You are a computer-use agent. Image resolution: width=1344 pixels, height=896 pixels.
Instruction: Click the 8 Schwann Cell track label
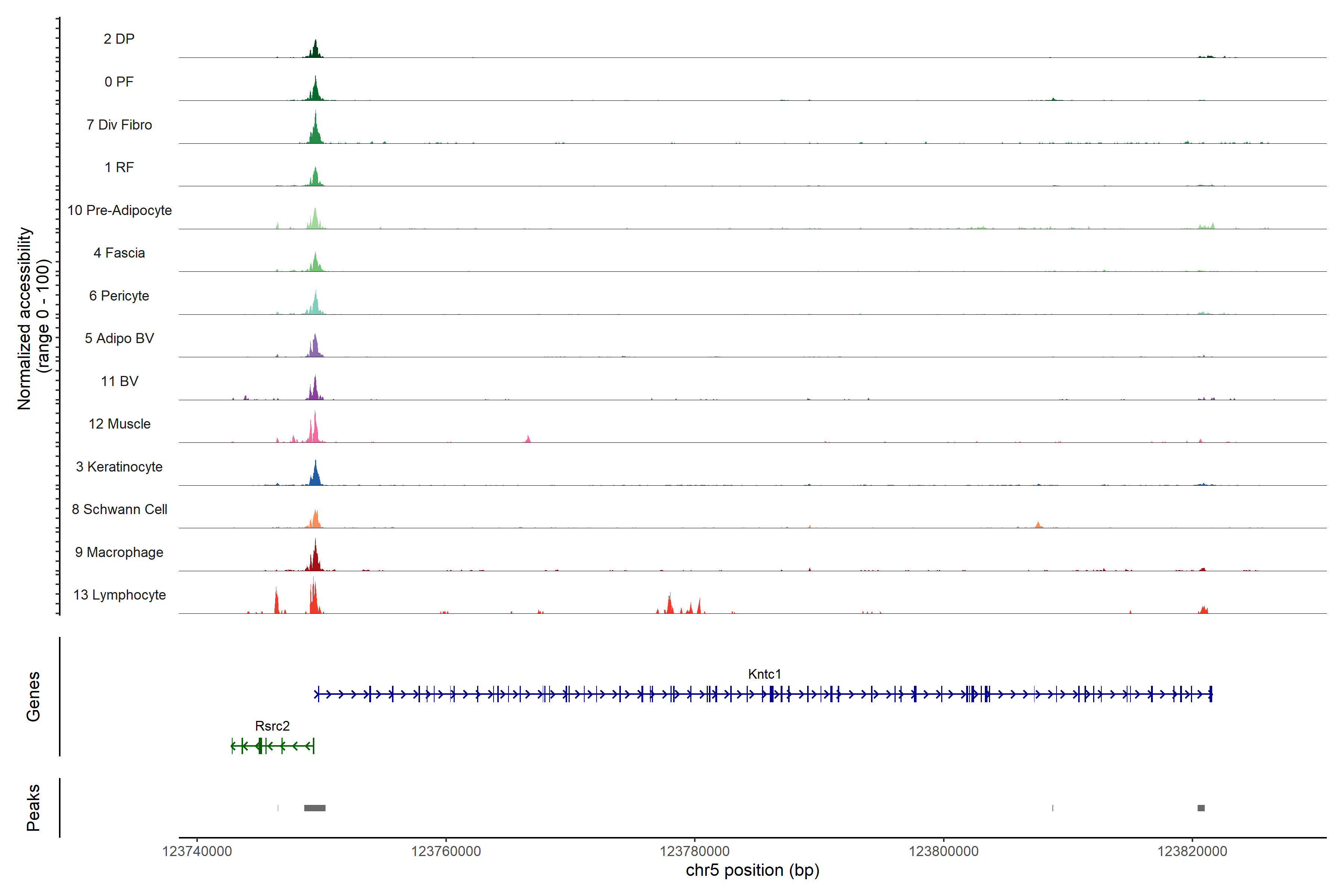click(119, 509)
